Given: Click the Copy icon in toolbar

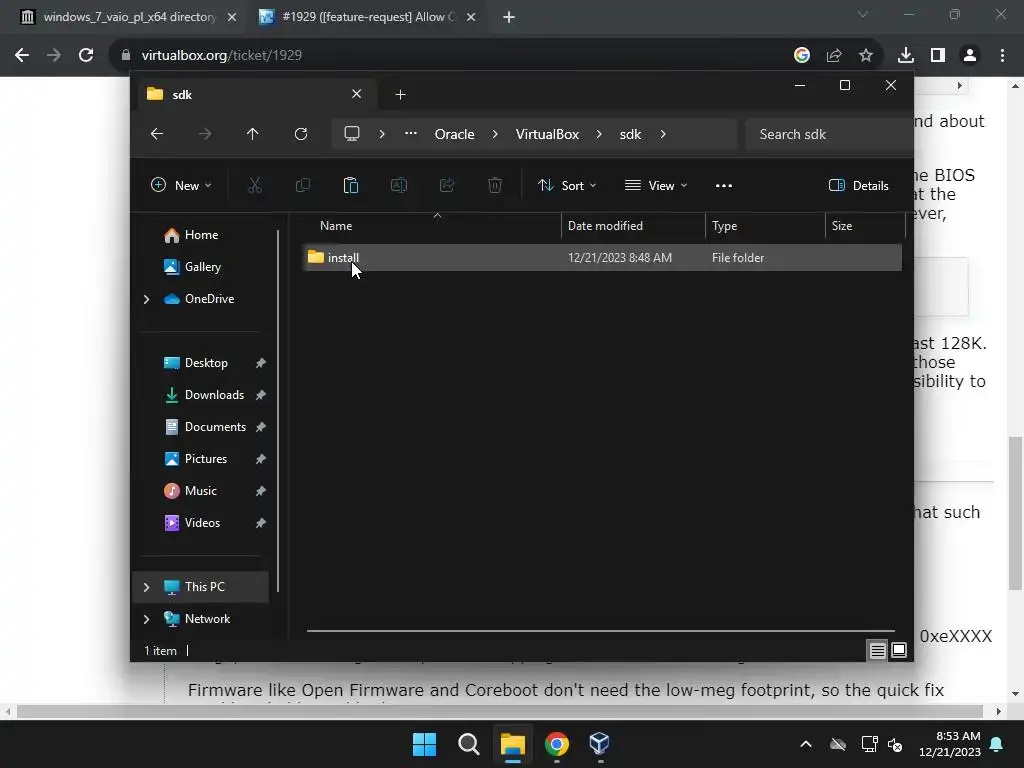Looking at the screenshot, I should click(x=303, y=185).
